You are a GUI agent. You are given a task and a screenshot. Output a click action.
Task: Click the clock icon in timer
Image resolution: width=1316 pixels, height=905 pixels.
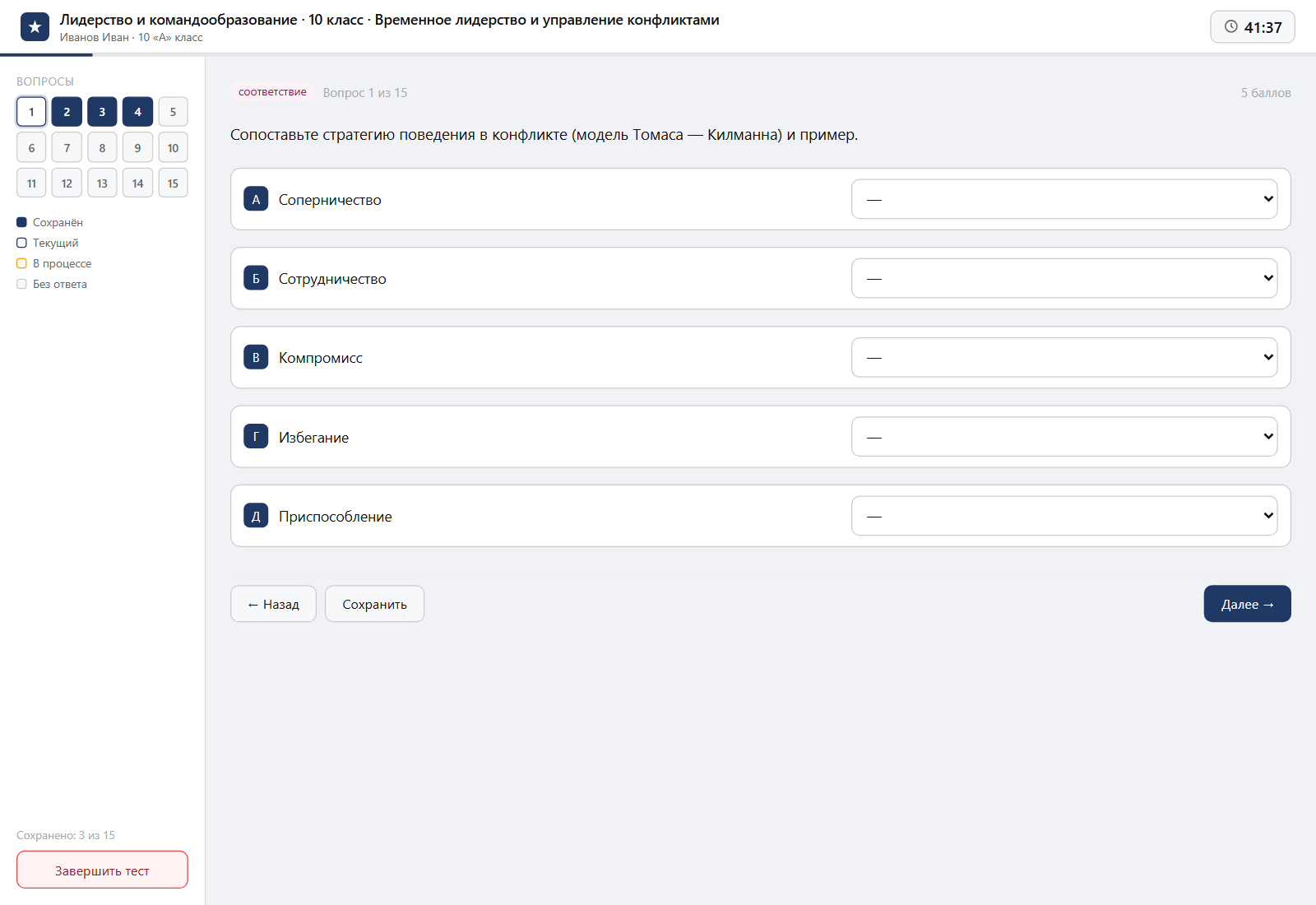1231,27
